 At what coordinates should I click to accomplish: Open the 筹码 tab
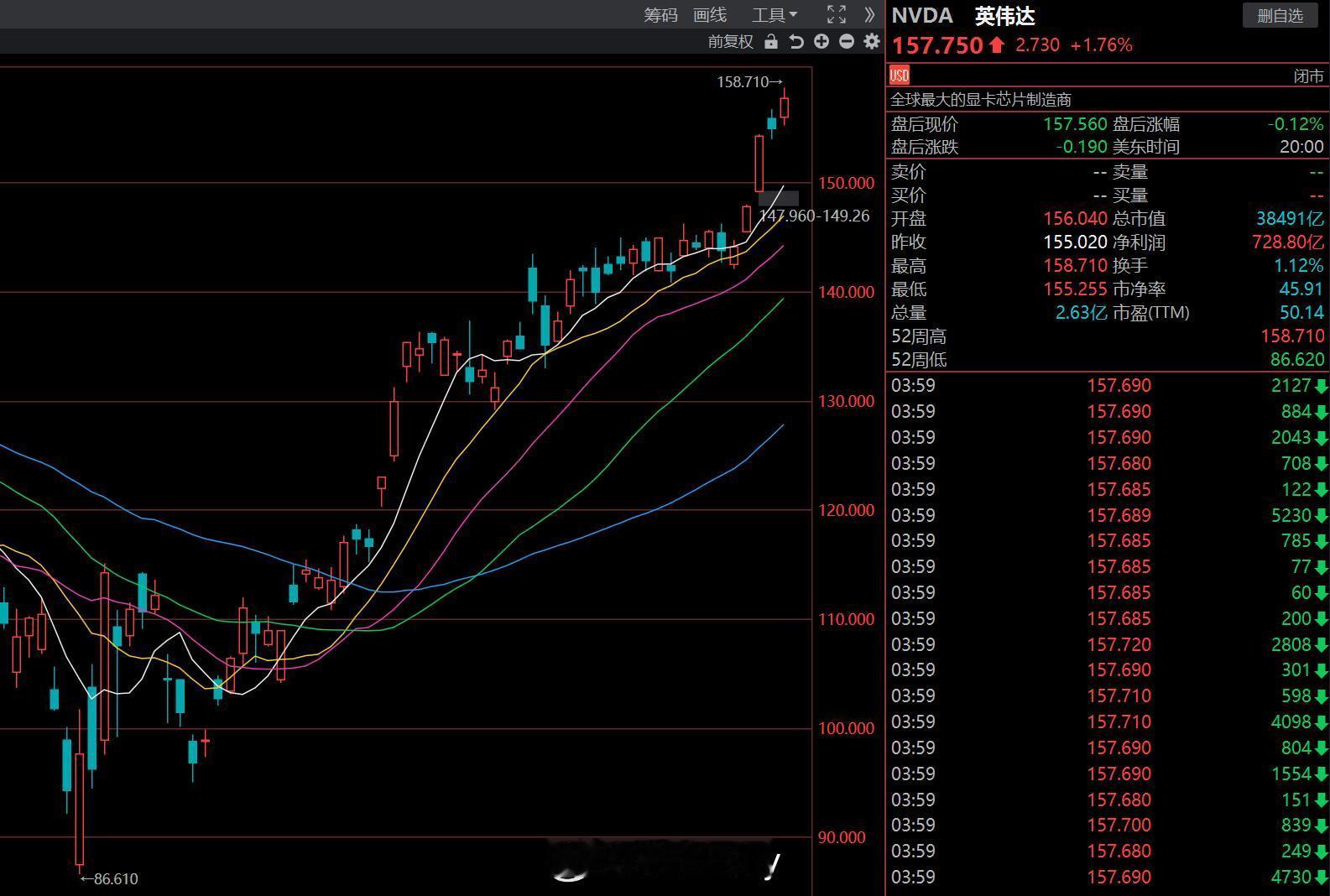pos(660,15)
